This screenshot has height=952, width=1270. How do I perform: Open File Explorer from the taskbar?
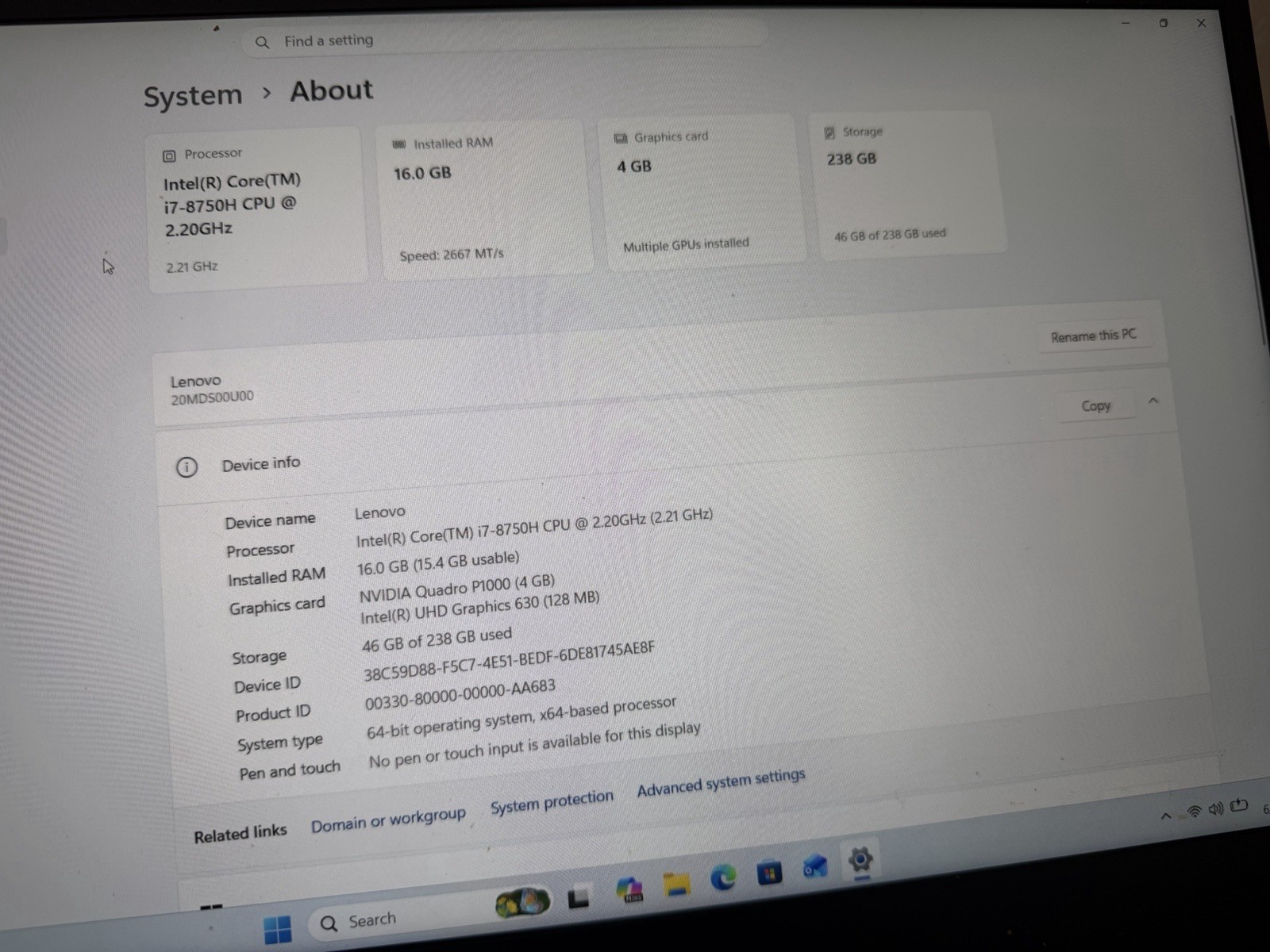click(677, 883)
